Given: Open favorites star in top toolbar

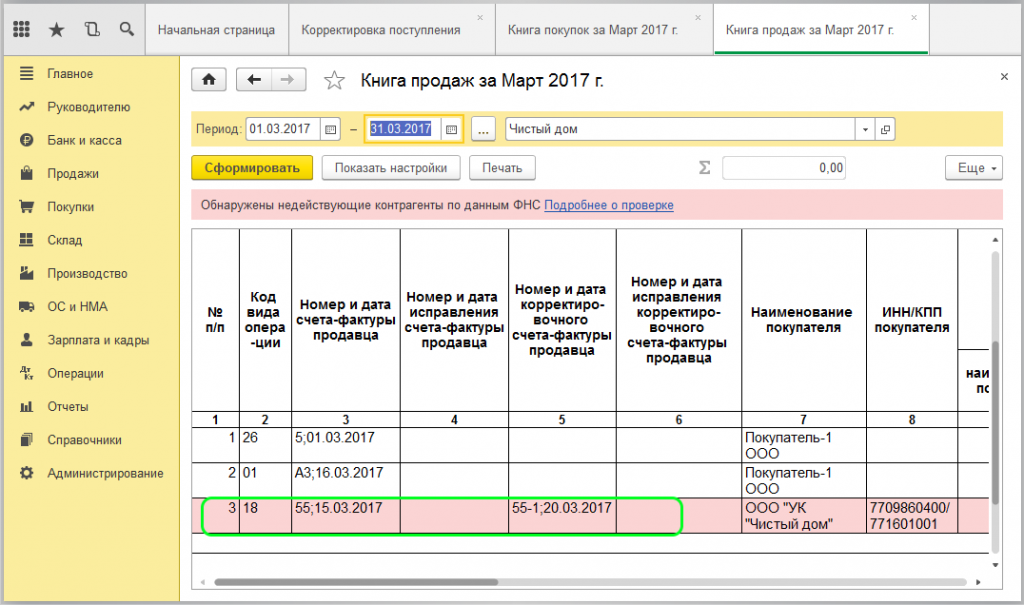Looking at the screenshot, I should (x=56, y=29).
